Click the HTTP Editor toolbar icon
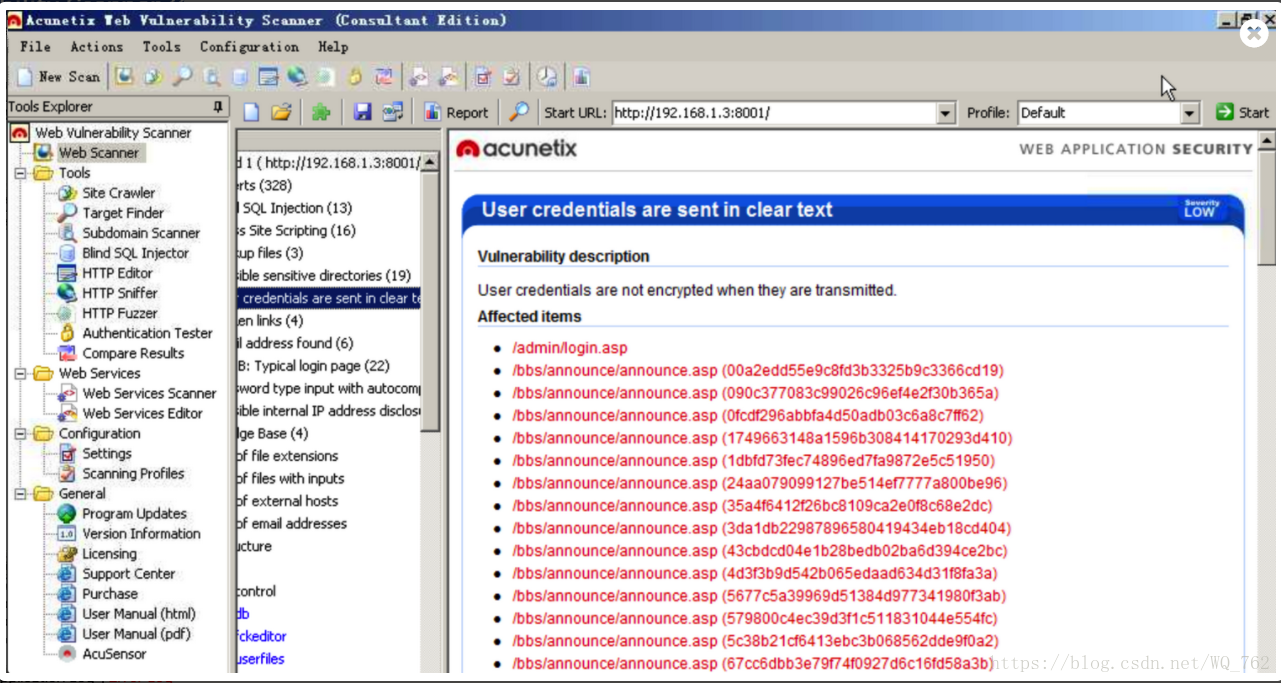This screenshot has width=1281, height=683. (268, 76)
